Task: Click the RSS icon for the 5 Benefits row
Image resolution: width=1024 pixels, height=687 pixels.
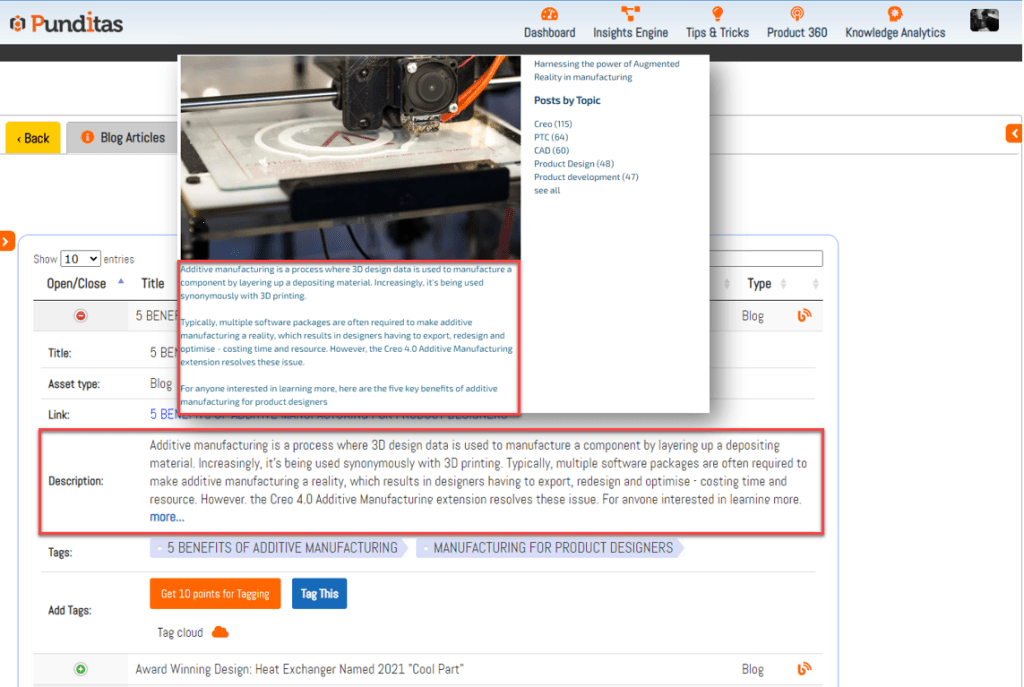Action: click(x=804, y=316)
